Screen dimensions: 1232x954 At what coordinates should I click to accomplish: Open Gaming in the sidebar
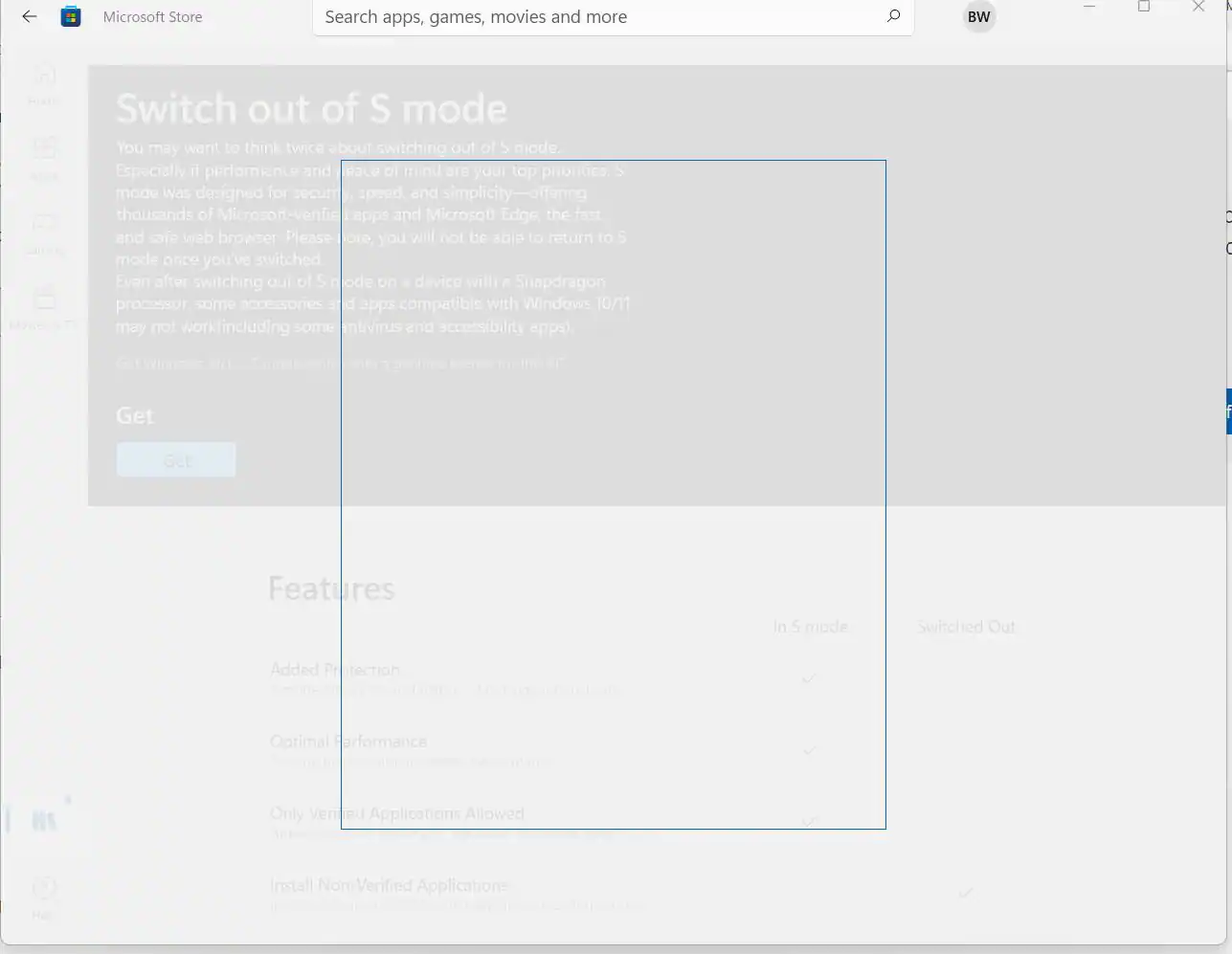point(44,232)
